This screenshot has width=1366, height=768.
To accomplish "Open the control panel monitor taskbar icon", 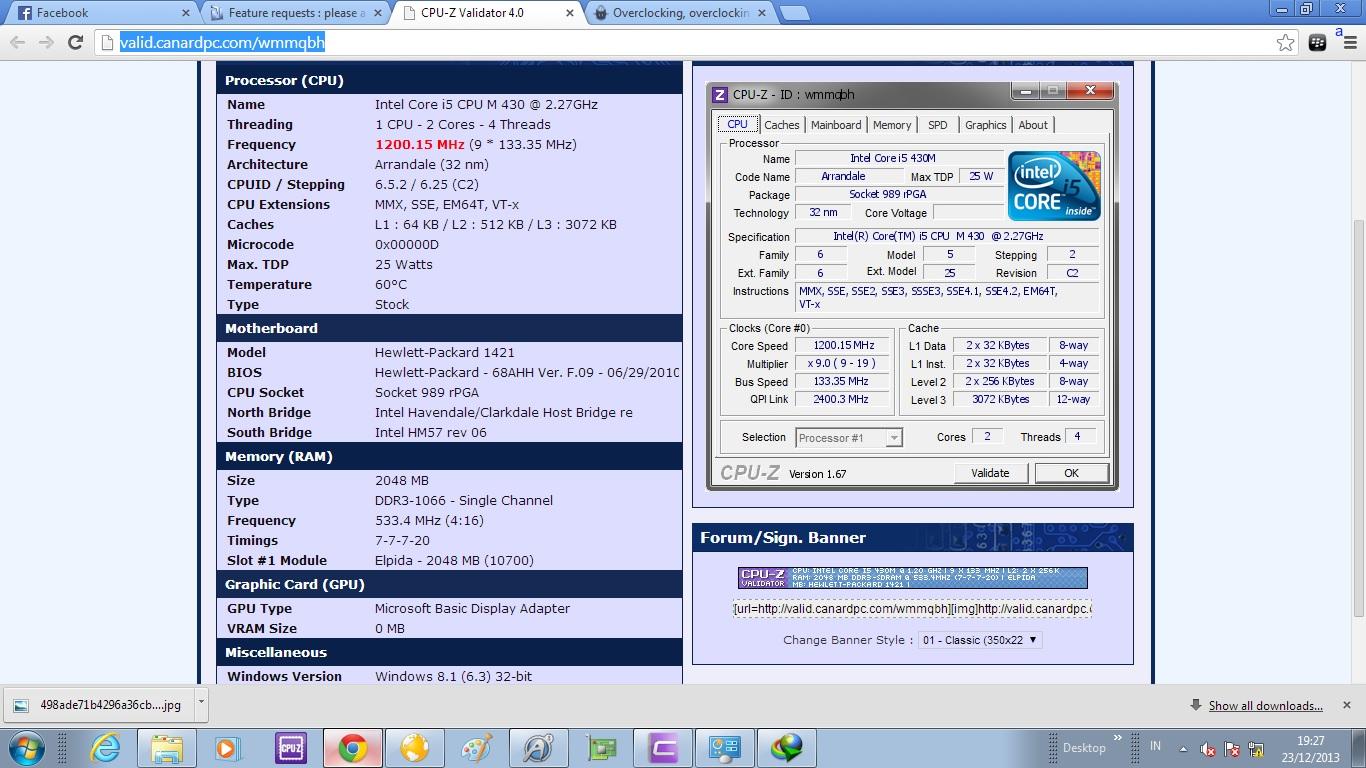I will coord(725,747).
